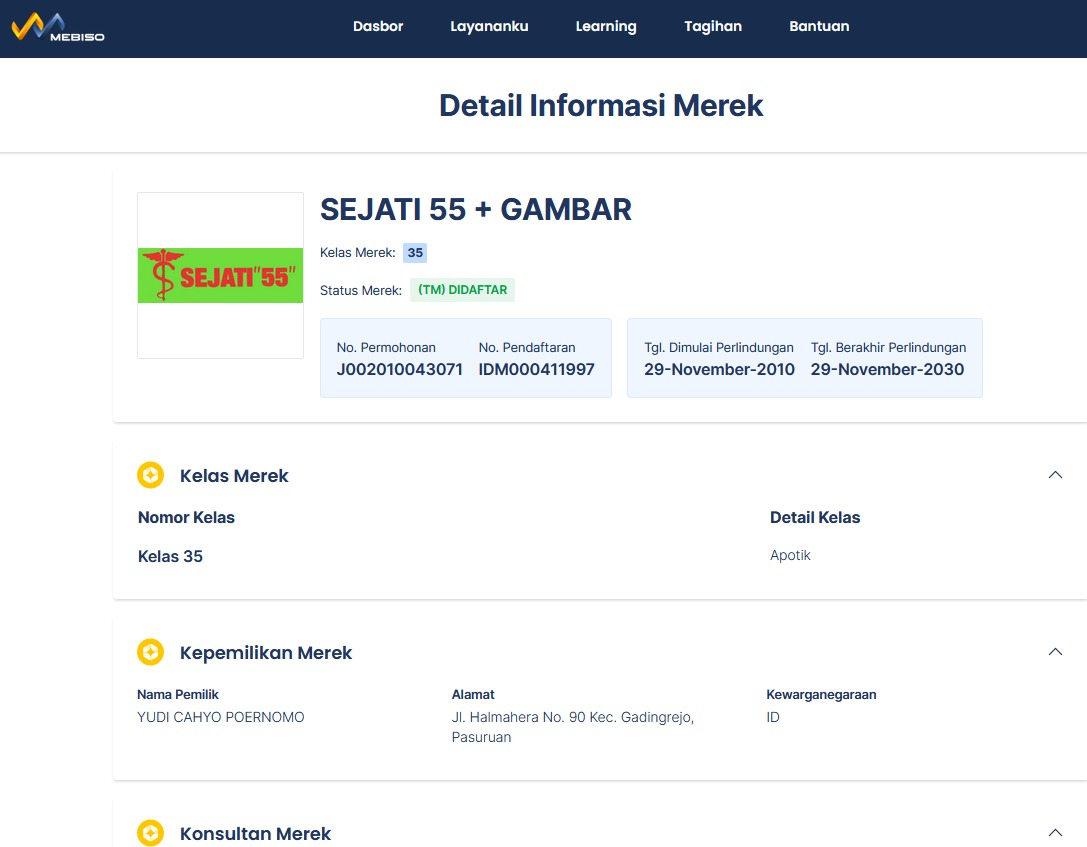This screenshot has height=847, width=1087.
Task: Click the Kewarganegaraan label
Action: (x=821, y=695)
